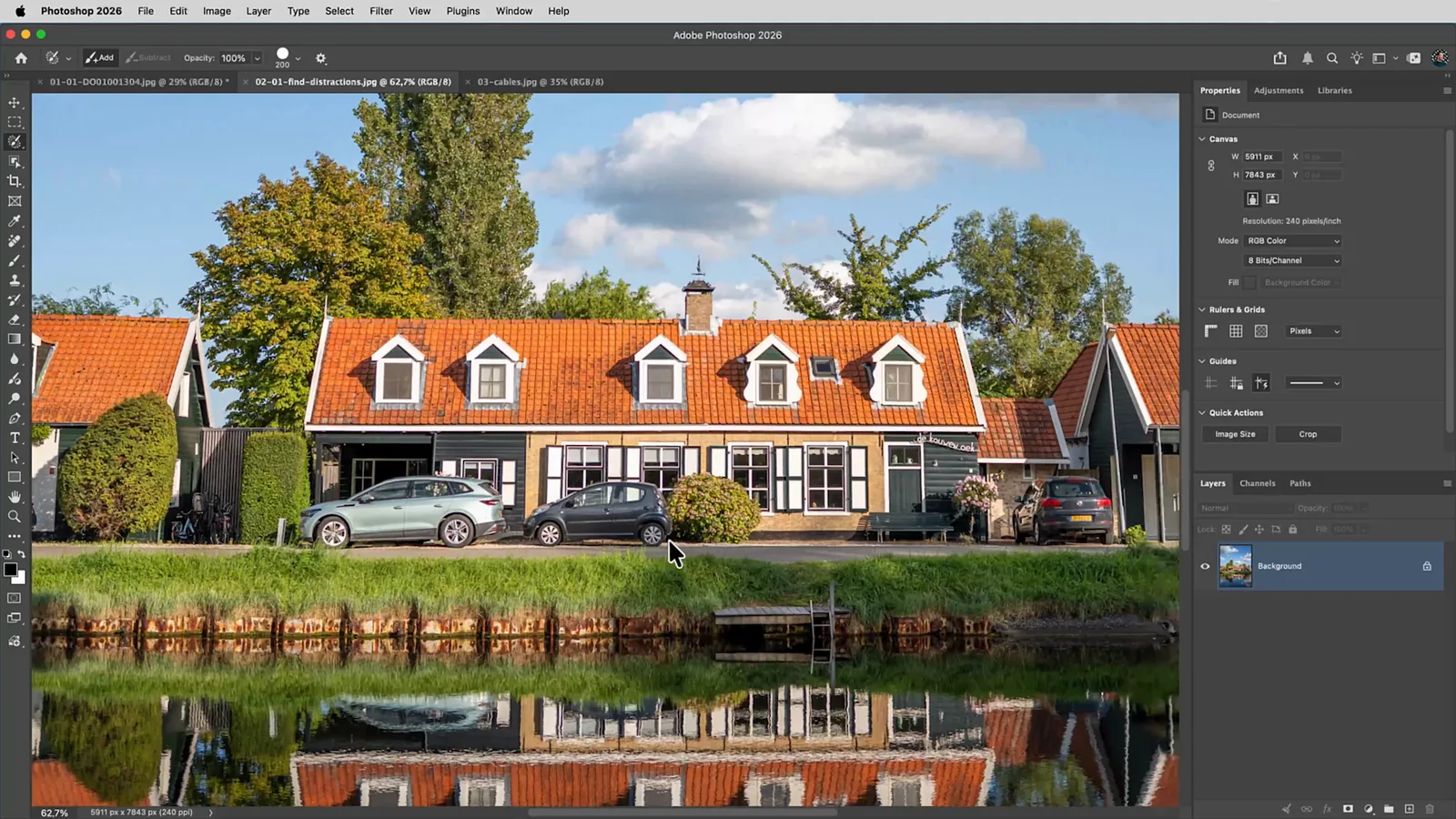The width and height of the screenshot is (1456, 819).
Task: Select the Move tool
Action: [15, 102]
